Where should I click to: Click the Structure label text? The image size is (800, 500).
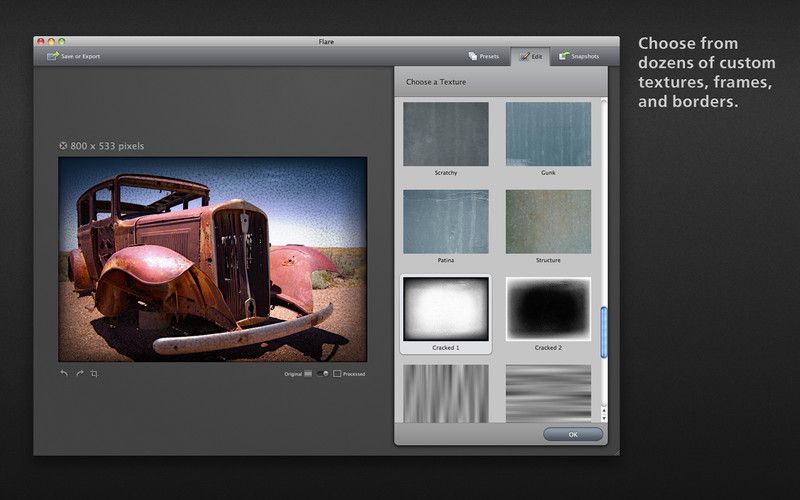(548, 260)
